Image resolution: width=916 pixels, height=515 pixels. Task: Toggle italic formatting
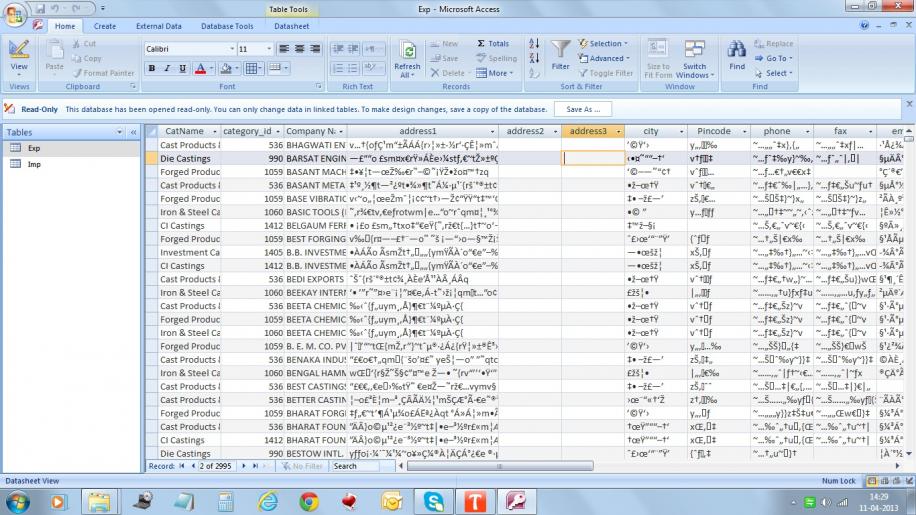(167, 68)
